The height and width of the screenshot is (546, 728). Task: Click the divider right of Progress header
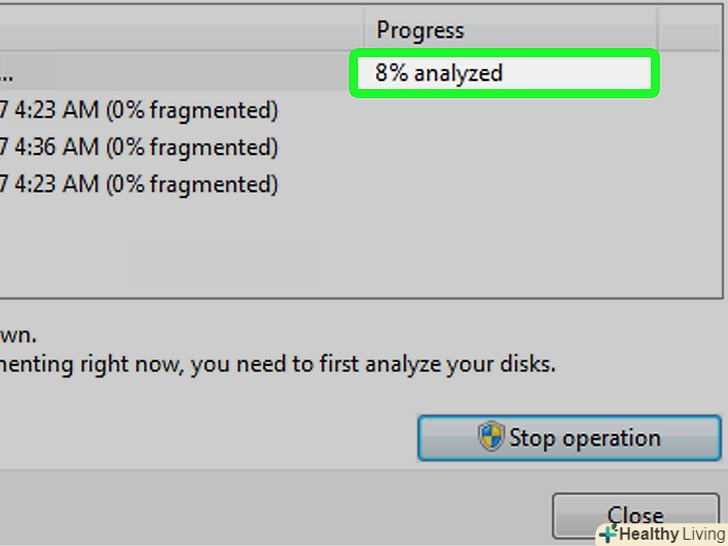coord(657,30)
